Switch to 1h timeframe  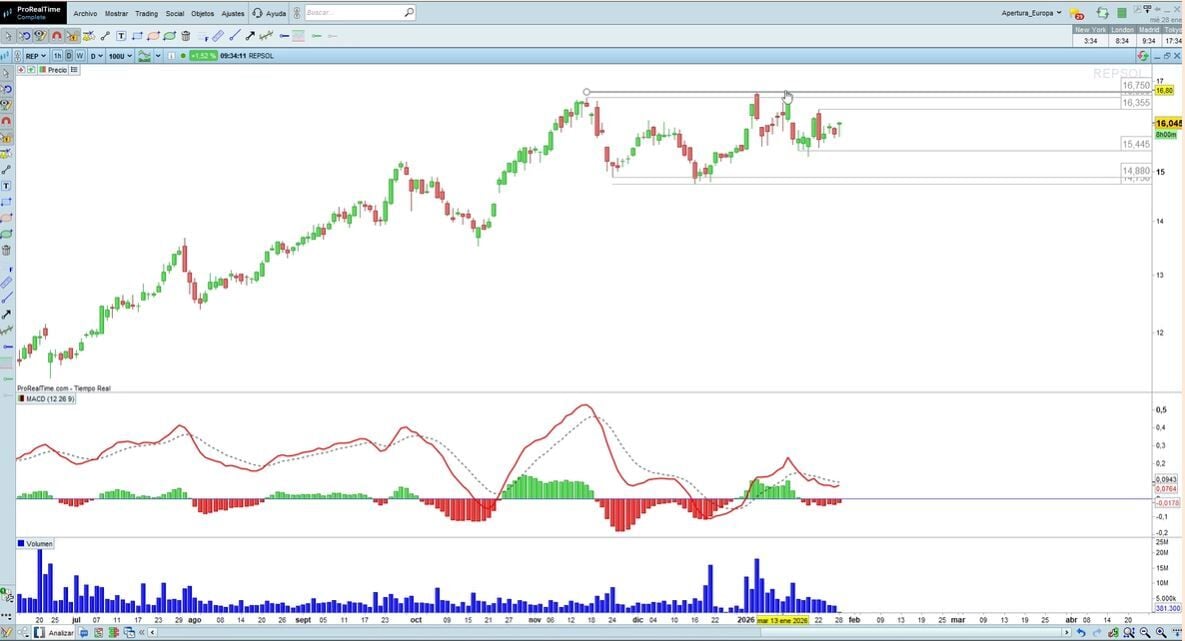tap(57, 56)
